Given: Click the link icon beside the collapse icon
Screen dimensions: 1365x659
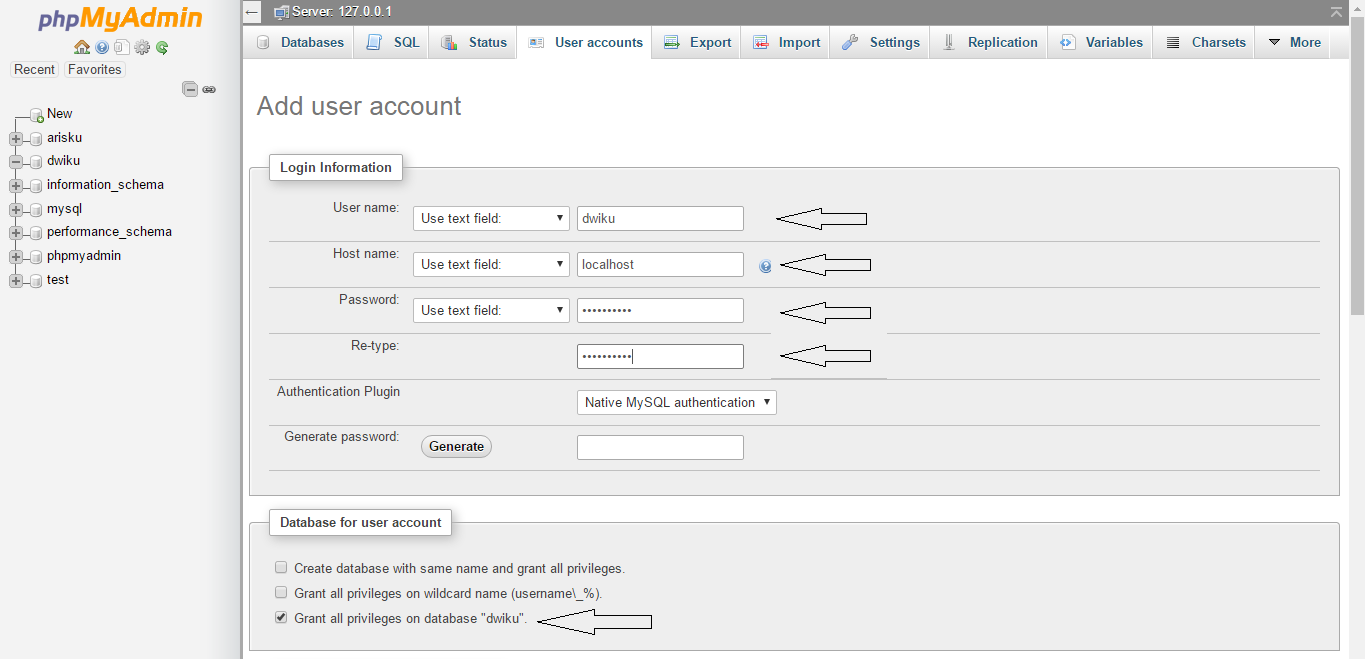Looking at the screenshot, I should tap(209, 89).
